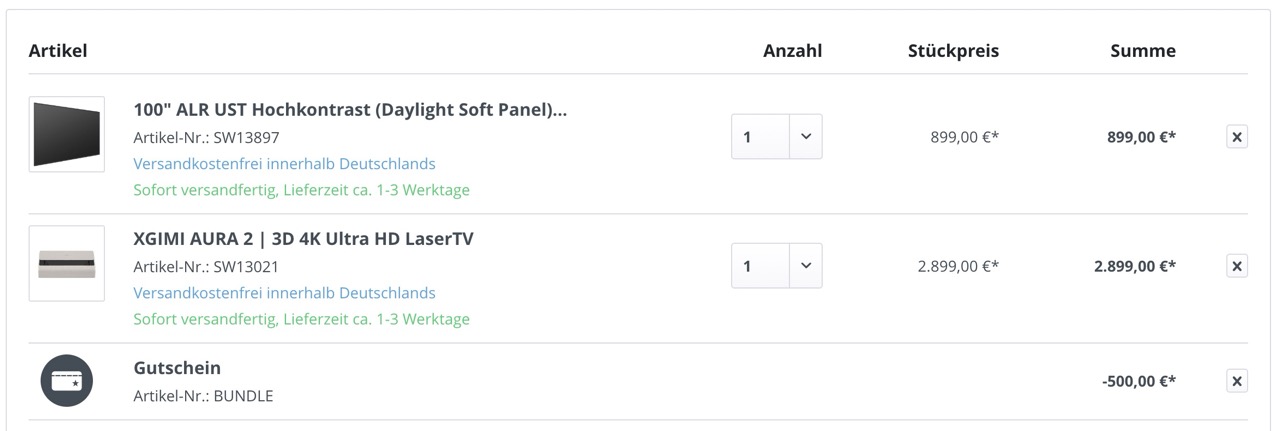Open the ALR UST screen product thumbnail
The image size is (1280, 431).
tap(67, 135)
